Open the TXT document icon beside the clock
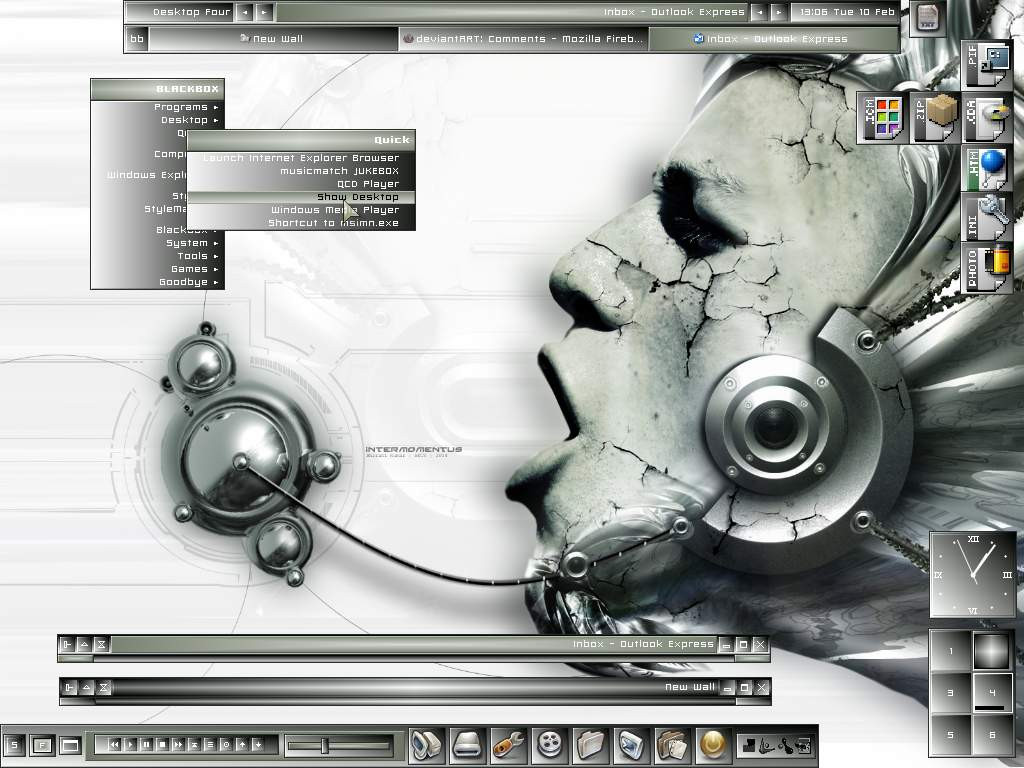1024x768 pixels. 927,18
